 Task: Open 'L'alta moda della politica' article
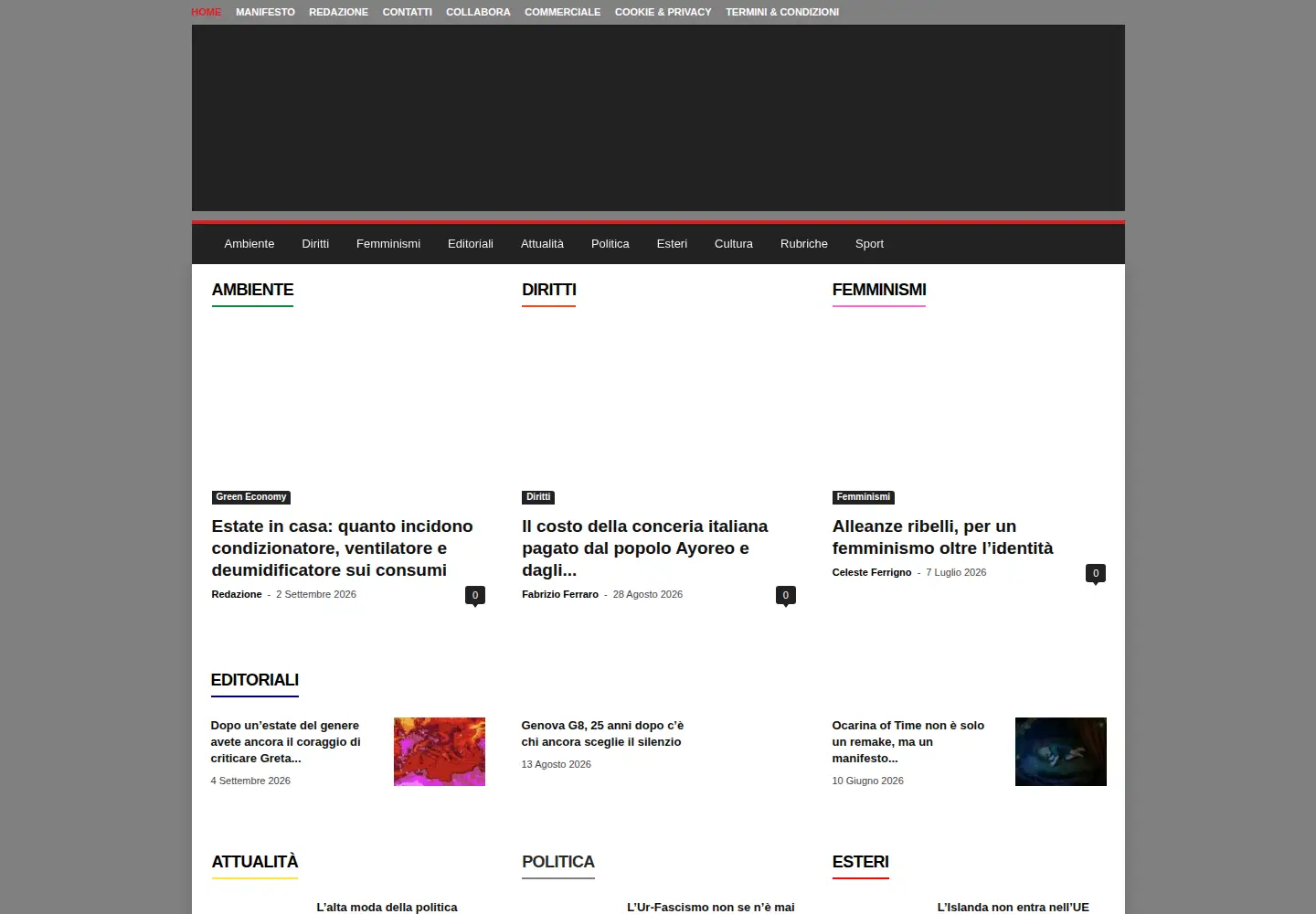(387, 907)
